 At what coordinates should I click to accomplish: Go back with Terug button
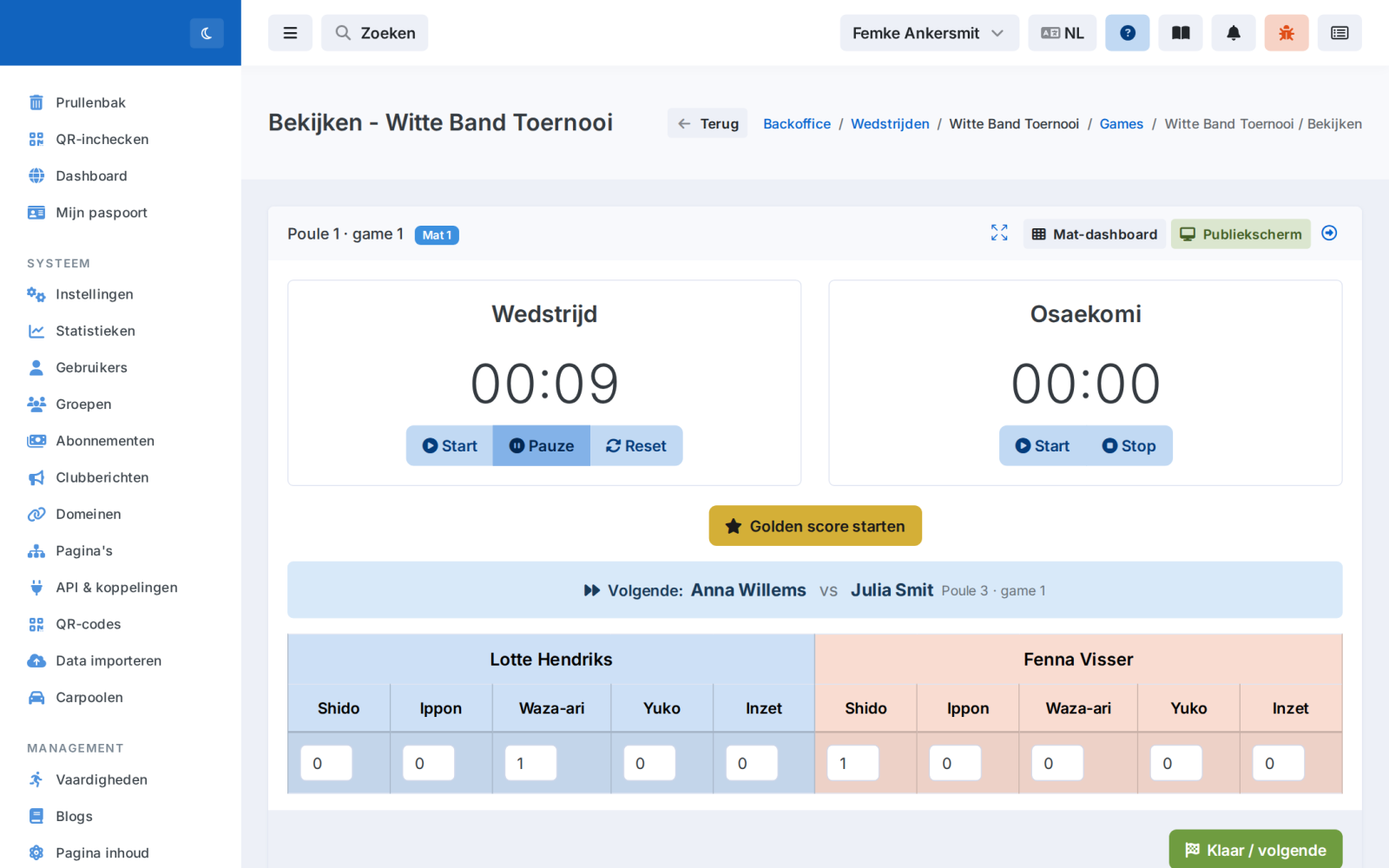(x=708, y=123)
